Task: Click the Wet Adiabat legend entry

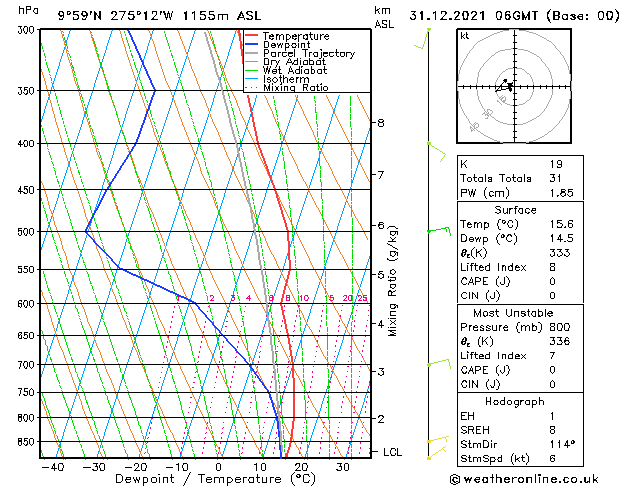Action: 286,71
